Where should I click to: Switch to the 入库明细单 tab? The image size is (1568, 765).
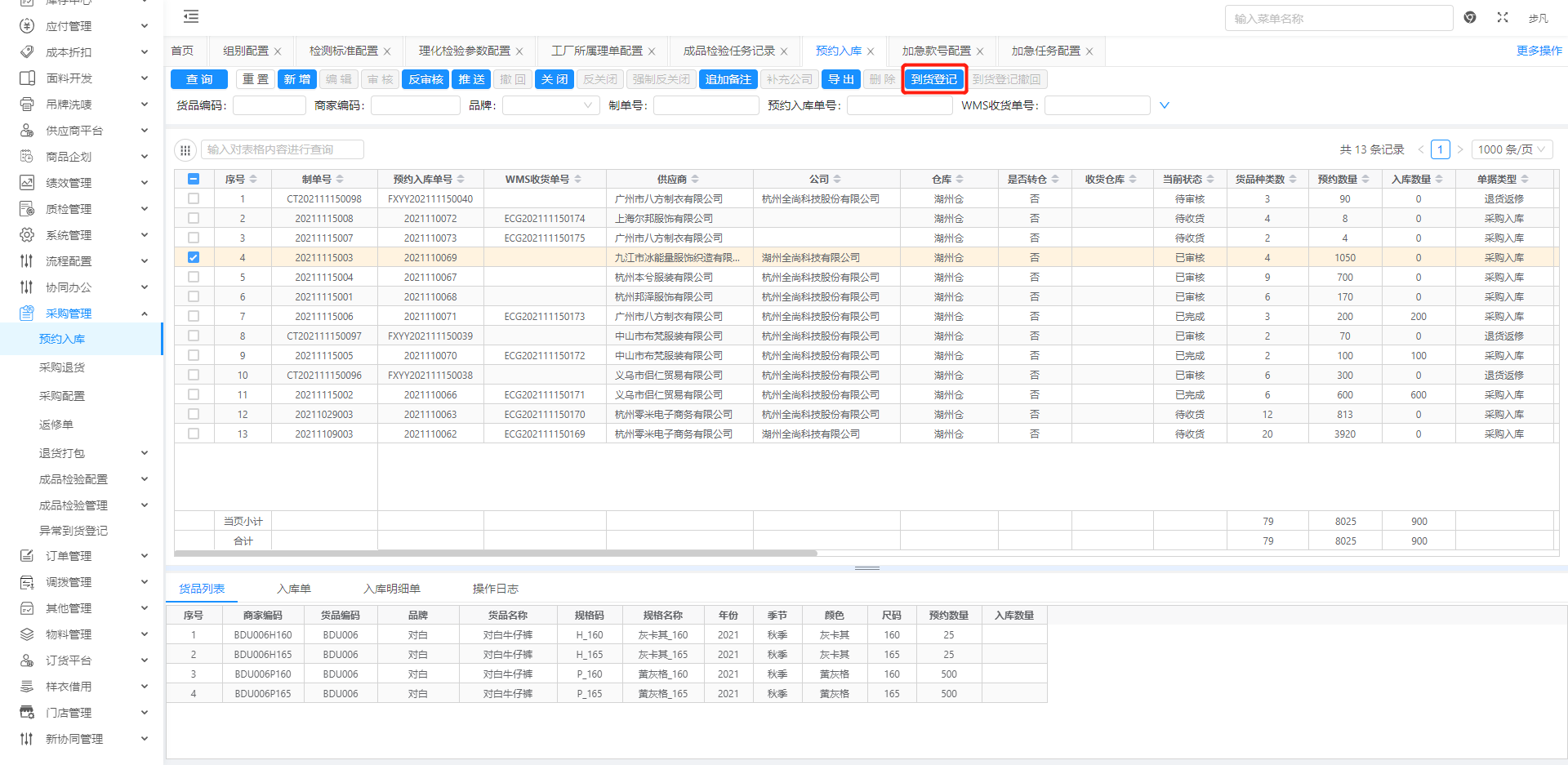391,589
